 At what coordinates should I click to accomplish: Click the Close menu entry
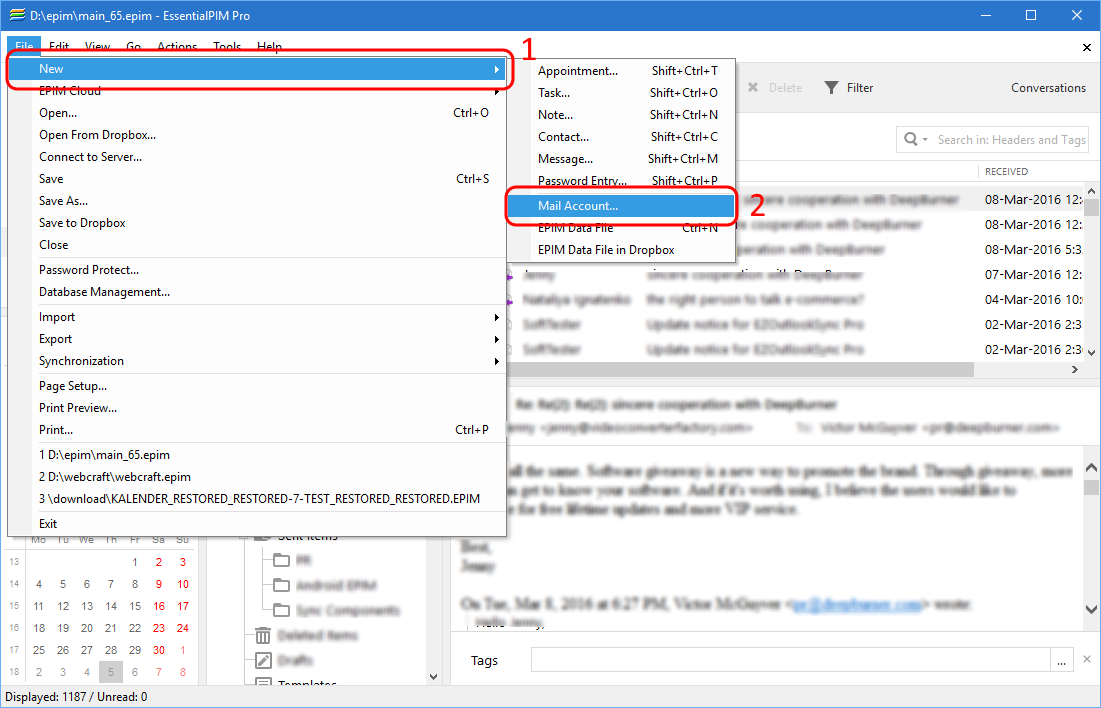point(257,245)
